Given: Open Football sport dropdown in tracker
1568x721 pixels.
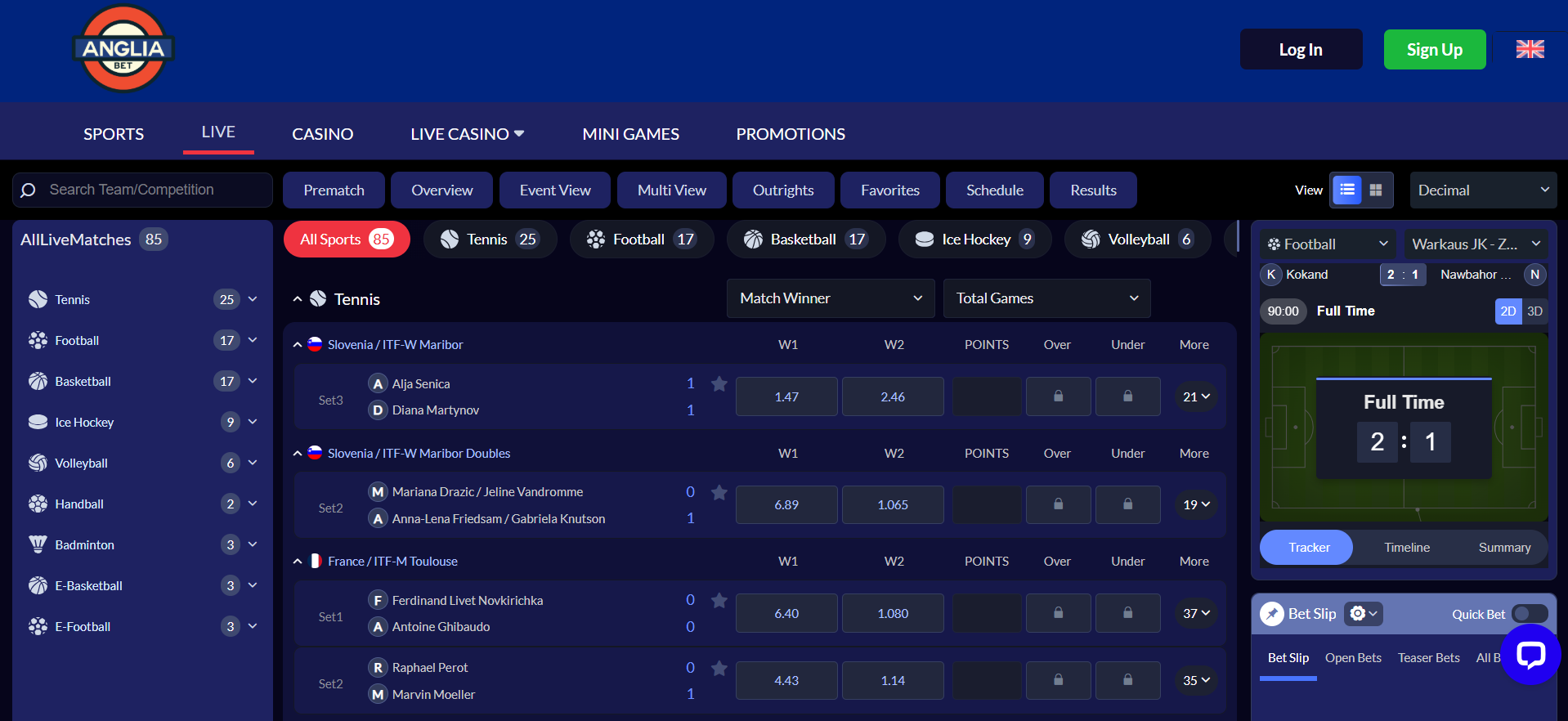Looking at the screenshot, I should (x=1327, y=244).
